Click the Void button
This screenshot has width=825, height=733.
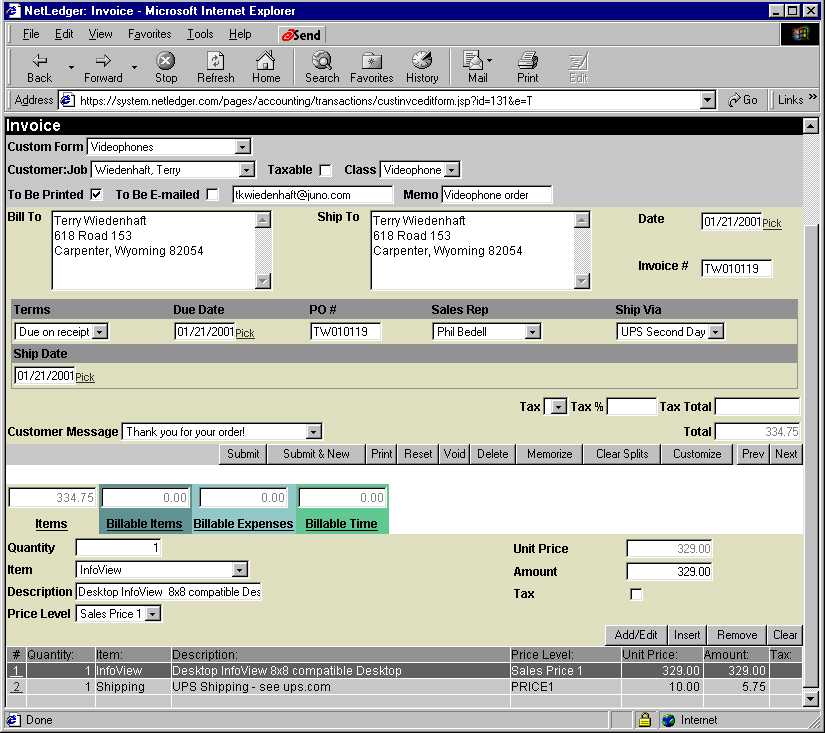(455, 454)
